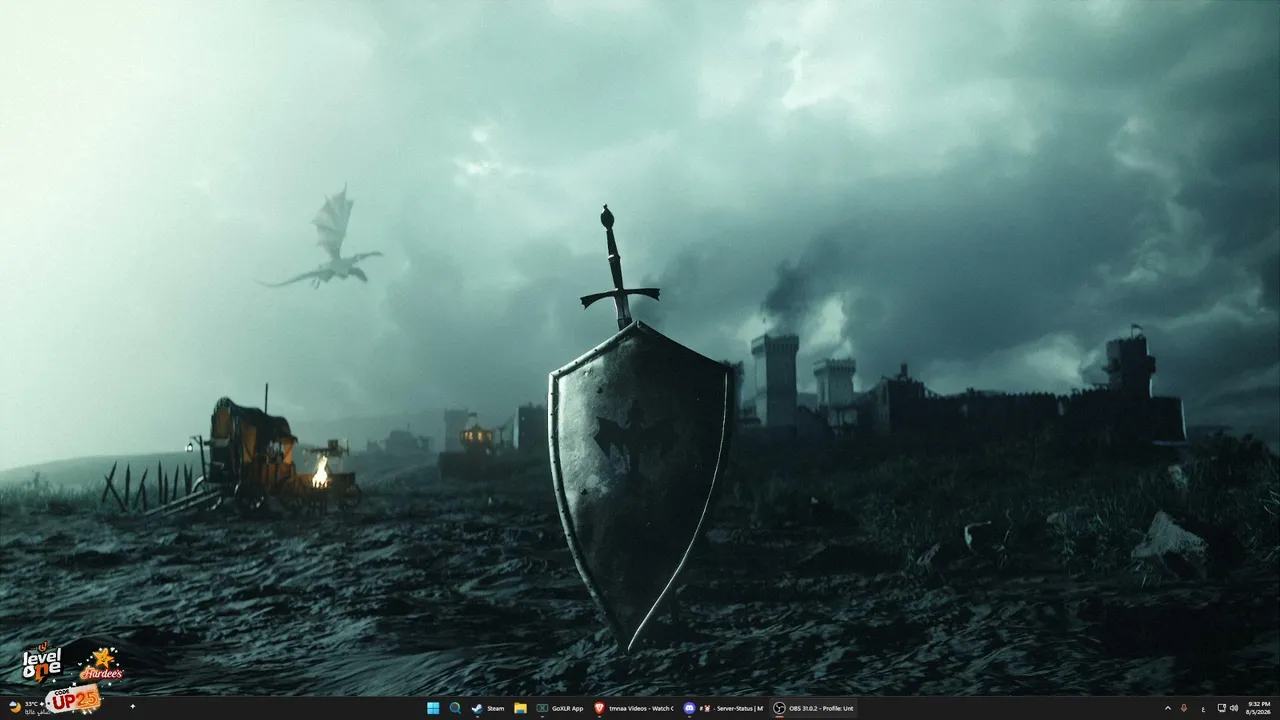Click the microphone tray icon

coord(1184,708)
